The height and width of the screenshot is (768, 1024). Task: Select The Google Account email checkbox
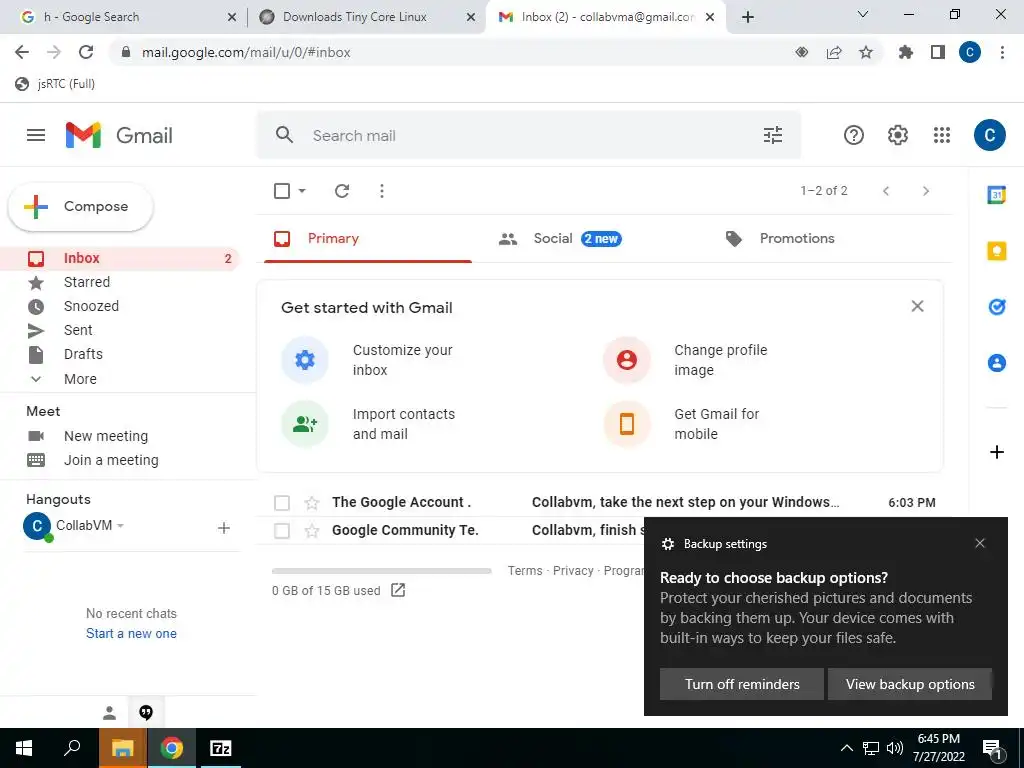(x=282, y=502)
